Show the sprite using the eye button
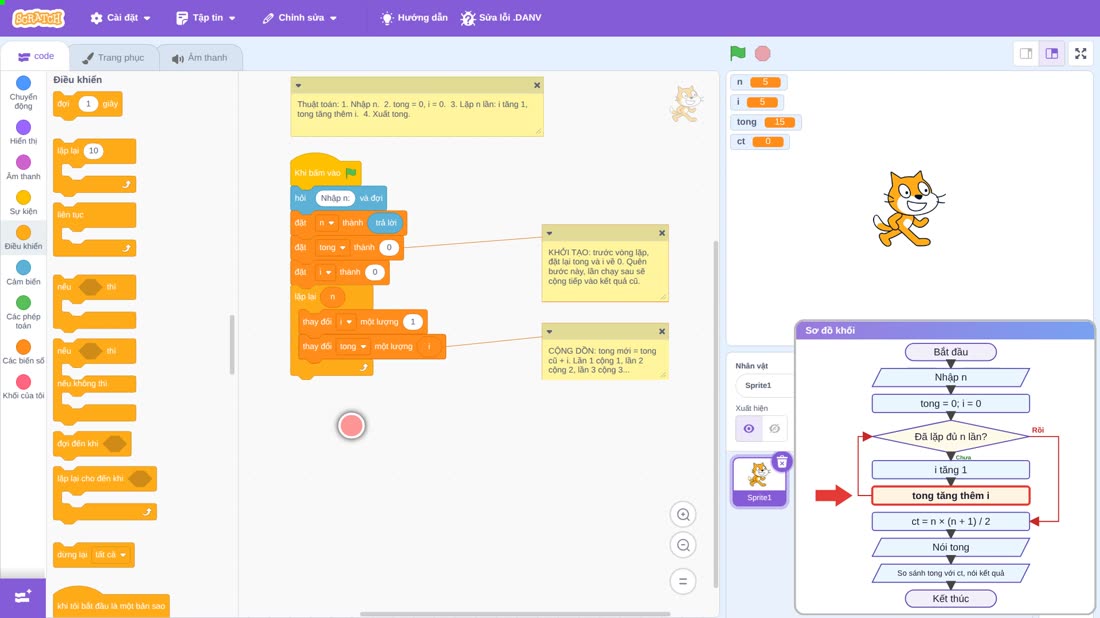1100x618 pixels. (749, 429)
